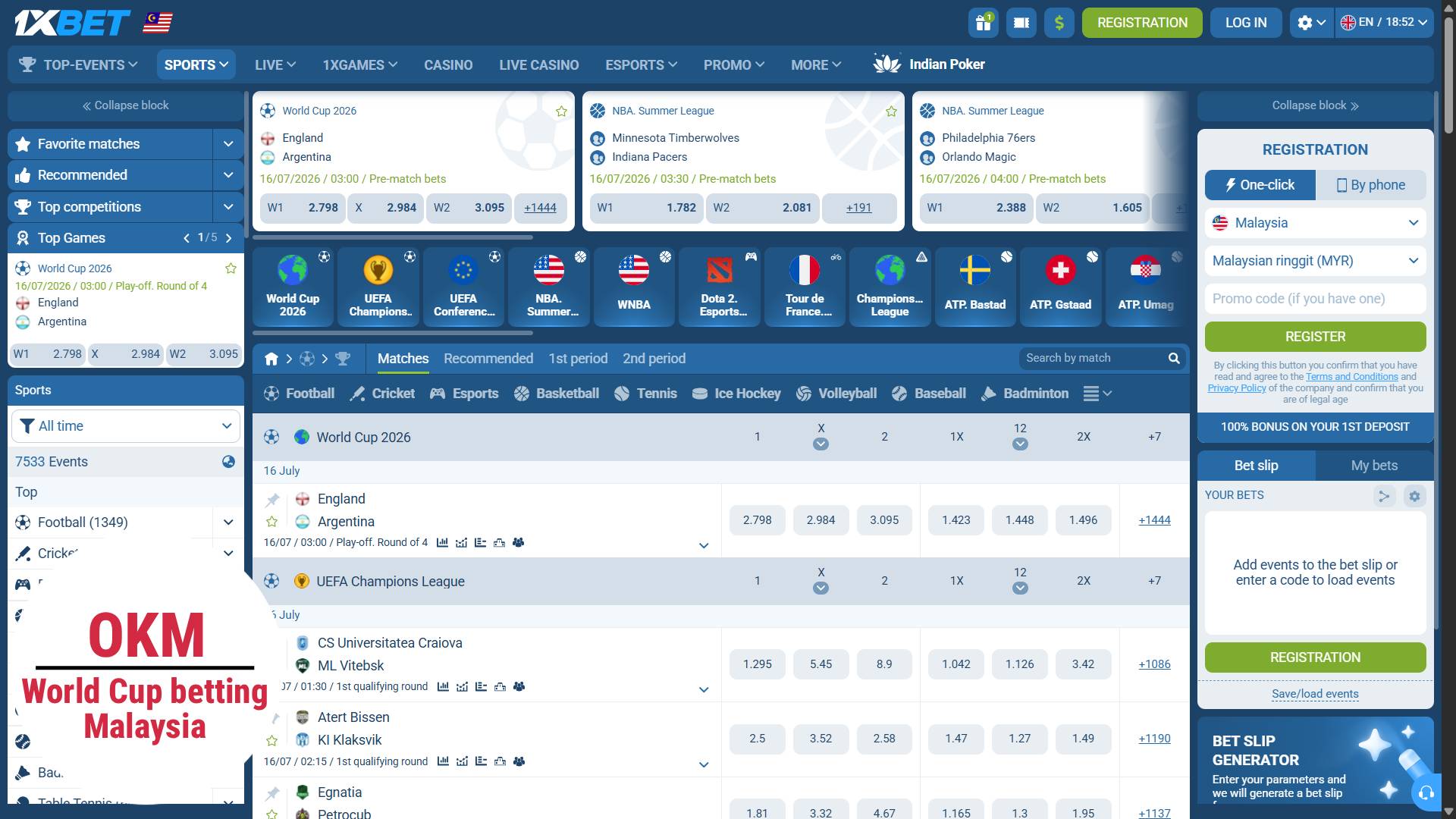Click the LOG IN button

1246,23
